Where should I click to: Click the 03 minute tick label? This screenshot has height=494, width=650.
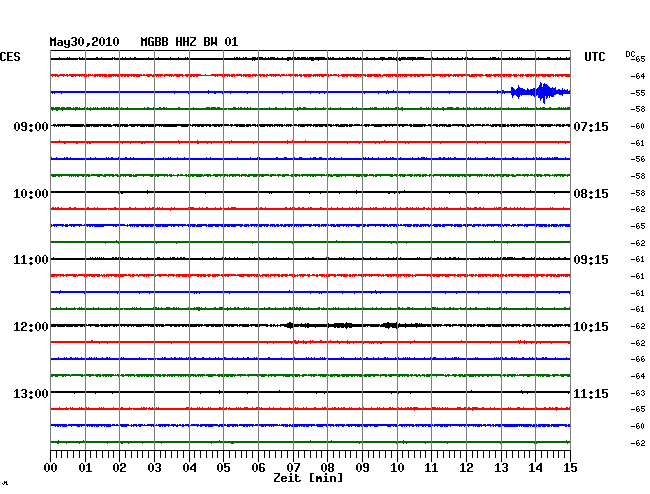[x=155, y=467]
